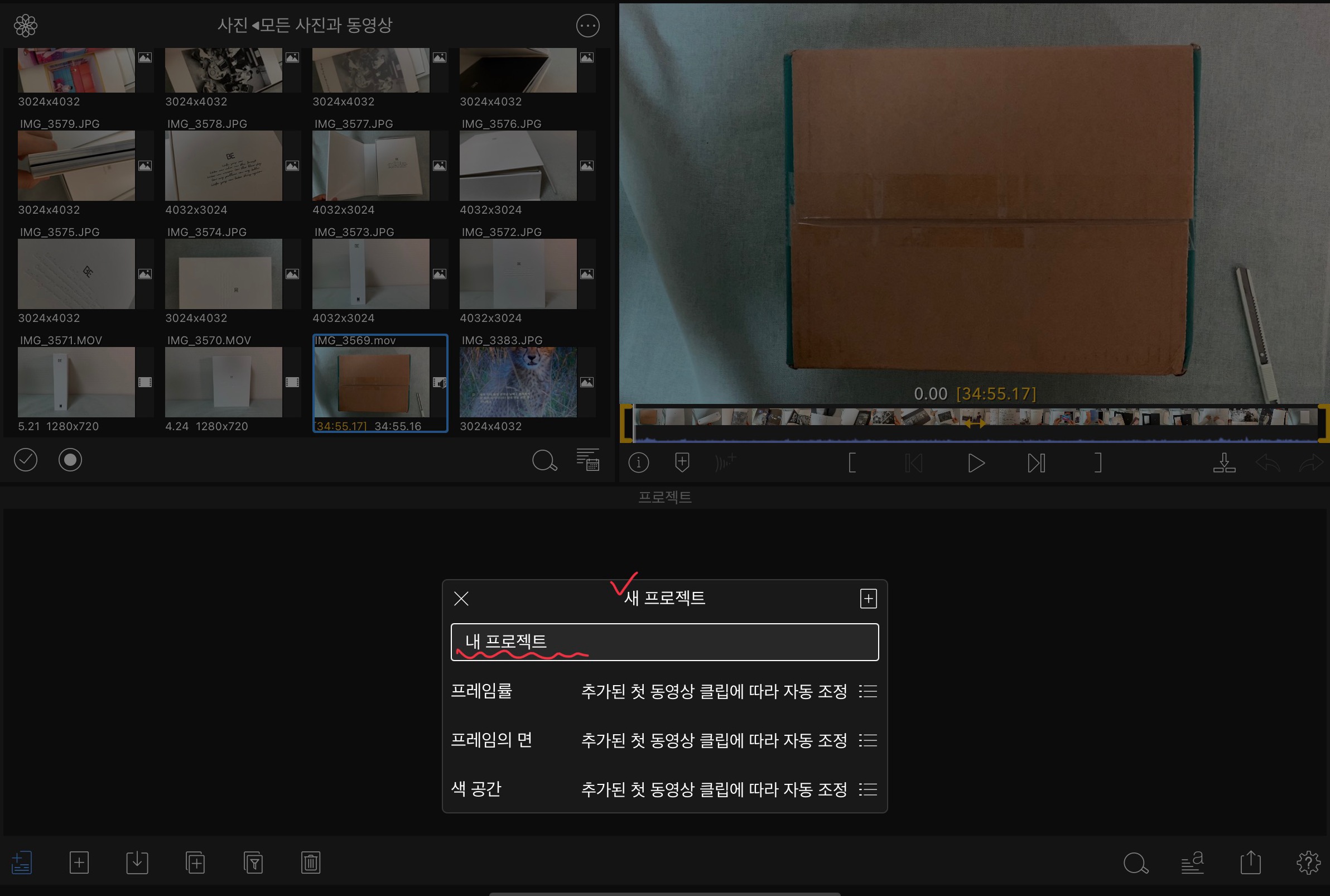Open the ellipsis more-options menu
This screenshot has width=1330, height=896.
(x=587, y=25)
